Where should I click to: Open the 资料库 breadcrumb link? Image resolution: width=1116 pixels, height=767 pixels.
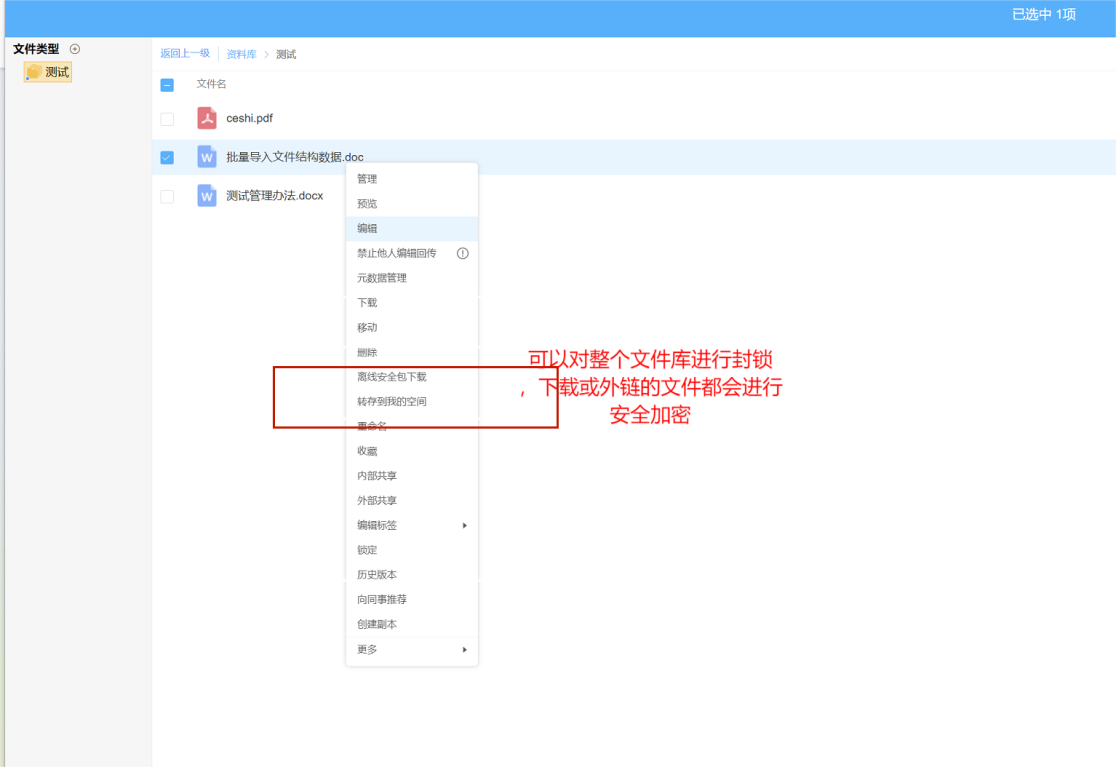pyautogui.click(x=241, y=54)
